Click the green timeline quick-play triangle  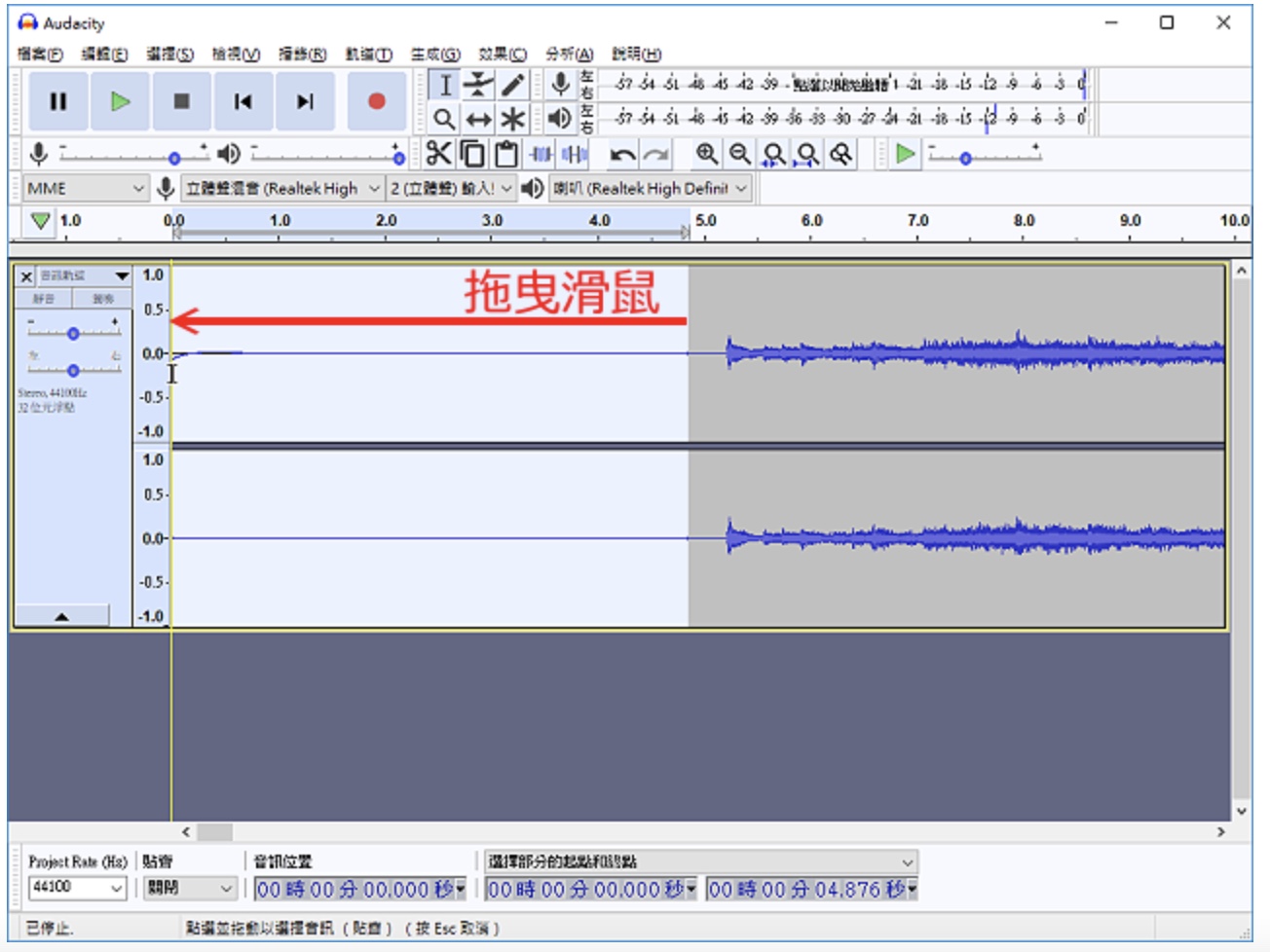[x=40, y=221]
